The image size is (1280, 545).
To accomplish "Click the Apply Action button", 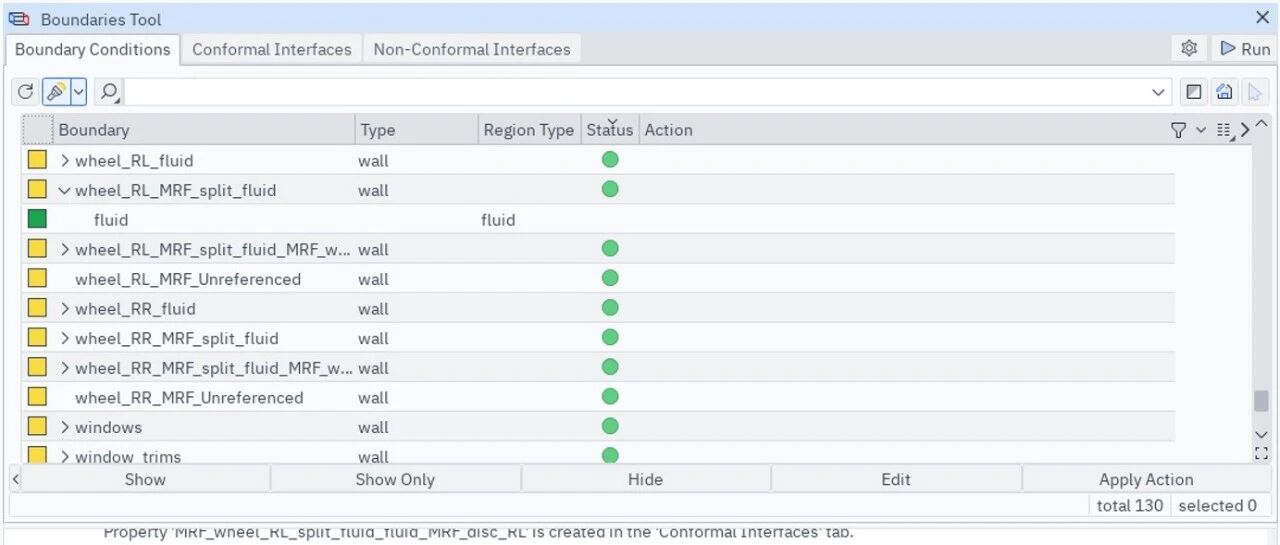I will (x=1146, y=479).
